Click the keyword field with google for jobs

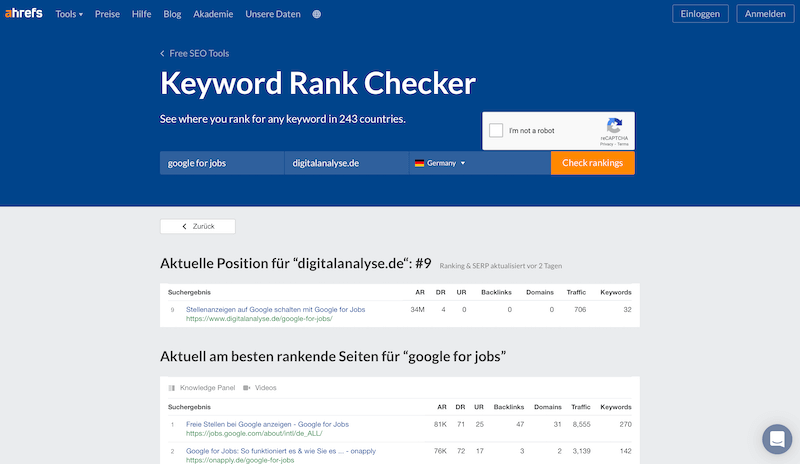click(x=222, y=163)
